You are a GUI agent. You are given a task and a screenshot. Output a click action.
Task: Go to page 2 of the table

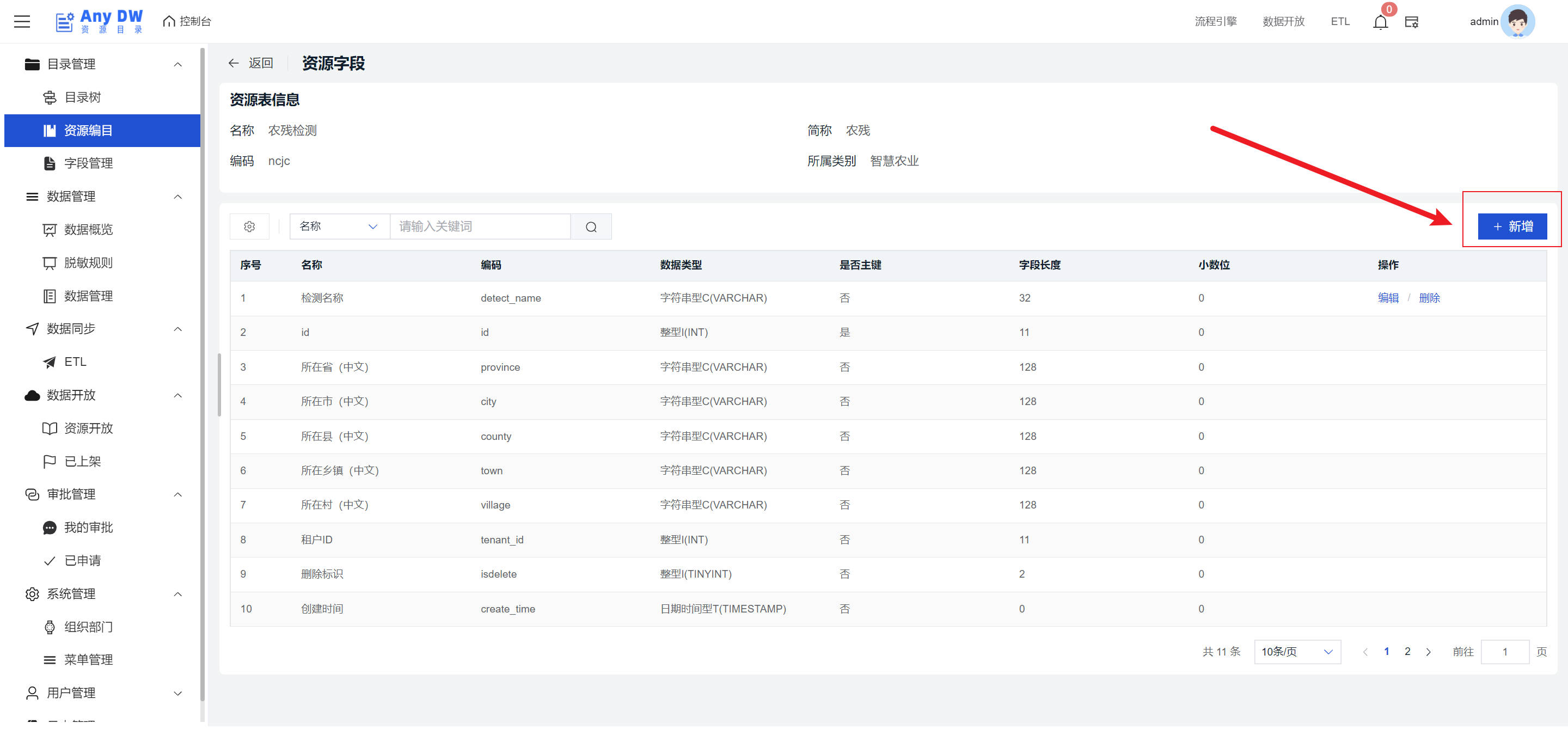tap(1407, 651)
